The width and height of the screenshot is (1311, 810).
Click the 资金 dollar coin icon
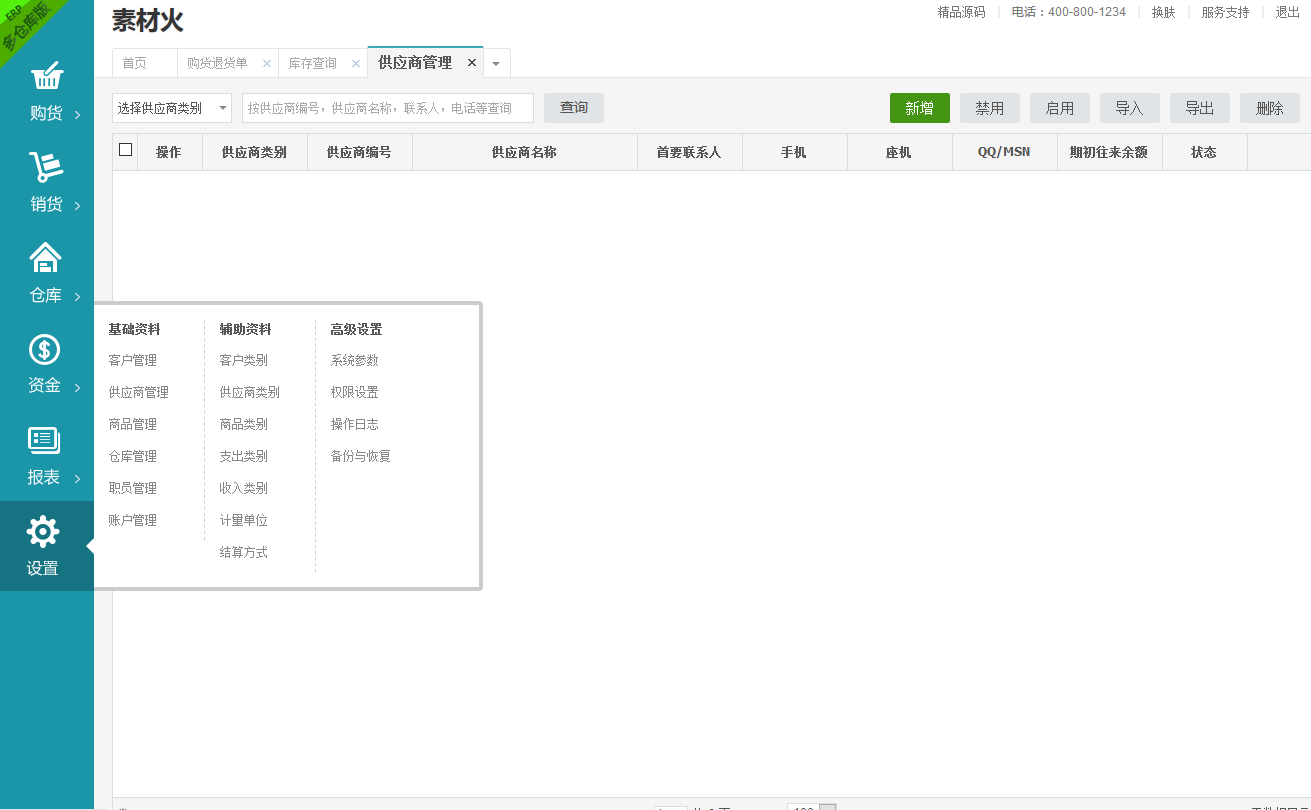(x=45, y=350)
